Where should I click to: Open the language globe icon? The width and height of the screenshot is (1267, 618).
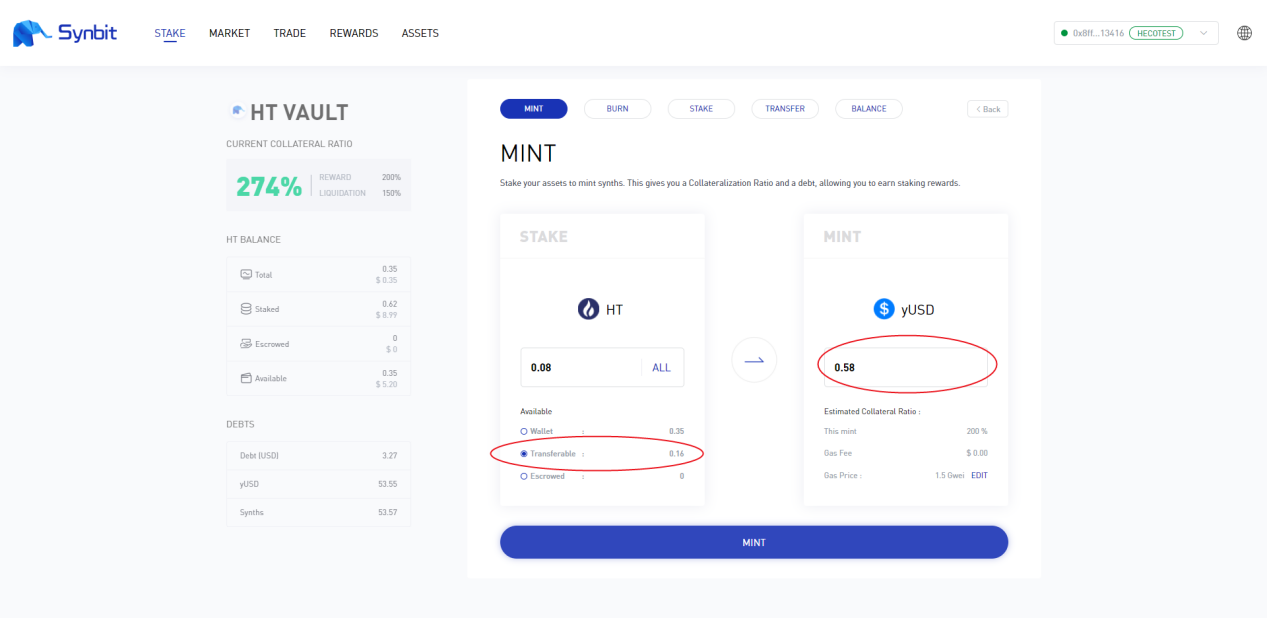[x=1244, y=33]
